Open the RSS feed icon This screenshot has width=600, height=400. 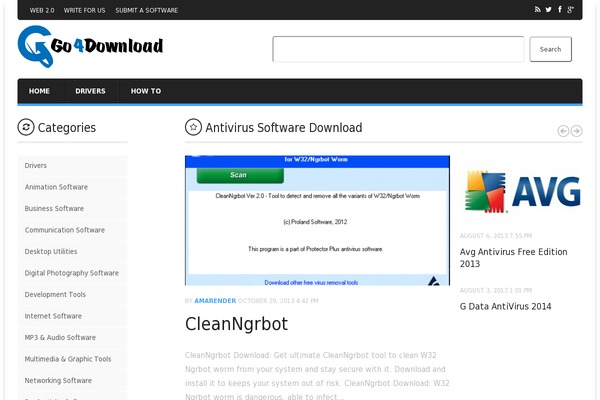538,10
